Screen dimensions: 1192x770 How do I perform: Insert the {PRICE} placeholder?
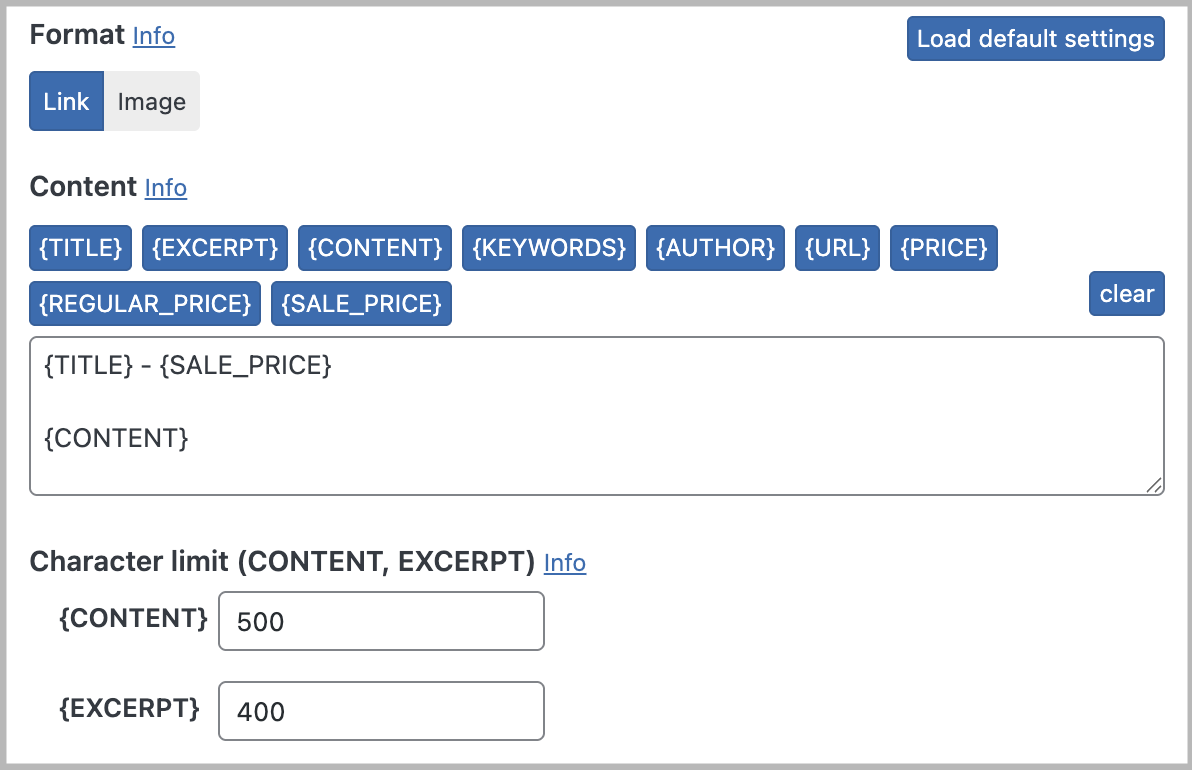tap(943, 248)
